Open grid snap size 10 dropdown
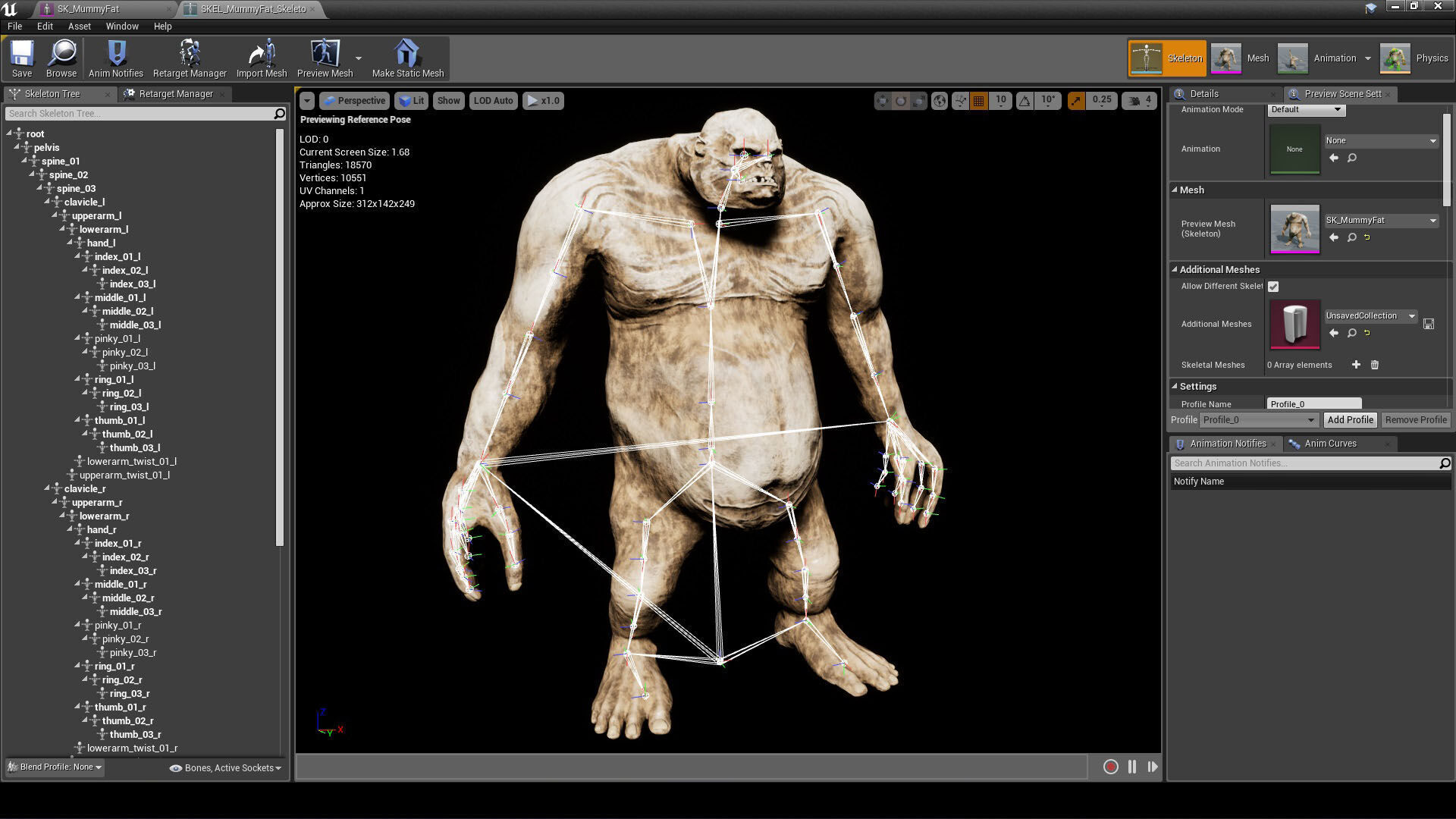This screenshot has height=819, width=1456. [1001, 101]
